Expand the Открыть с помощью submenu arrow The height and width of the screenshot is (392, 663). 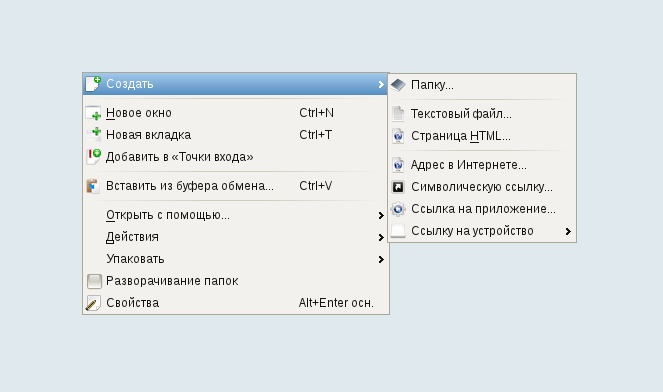[381, 215]
